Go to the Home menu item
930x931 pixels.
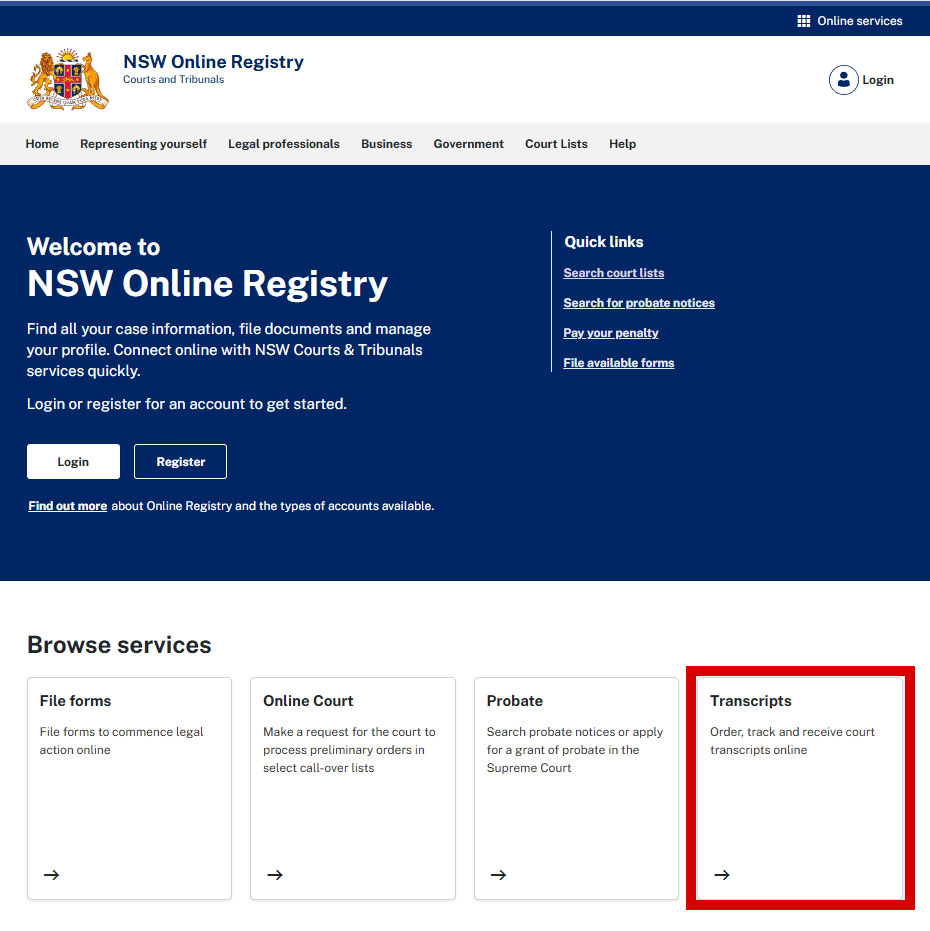[x=42, y=144]
